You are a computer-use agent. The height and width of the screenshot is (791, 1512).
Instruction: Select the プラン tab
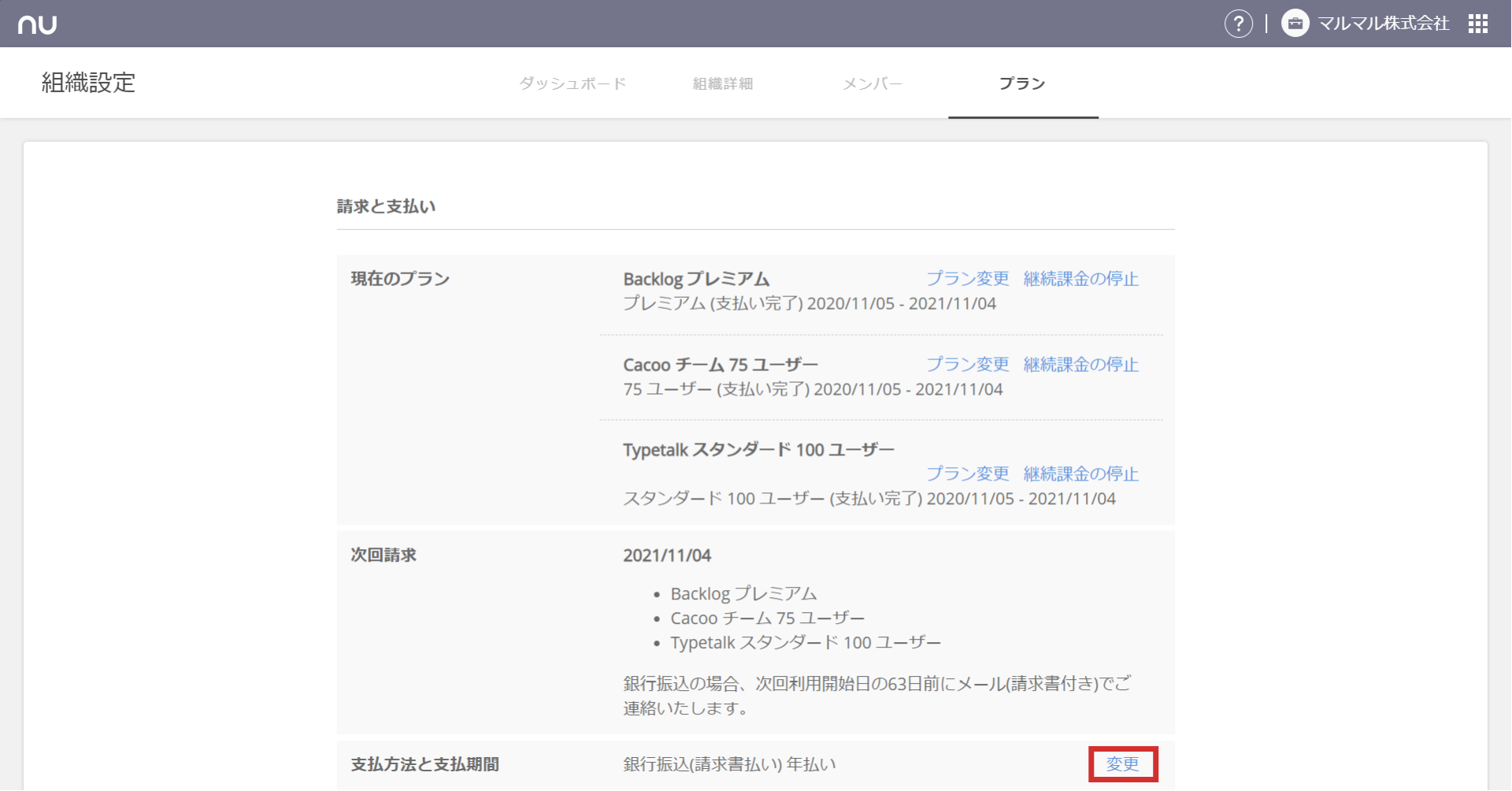[1023, 84]
